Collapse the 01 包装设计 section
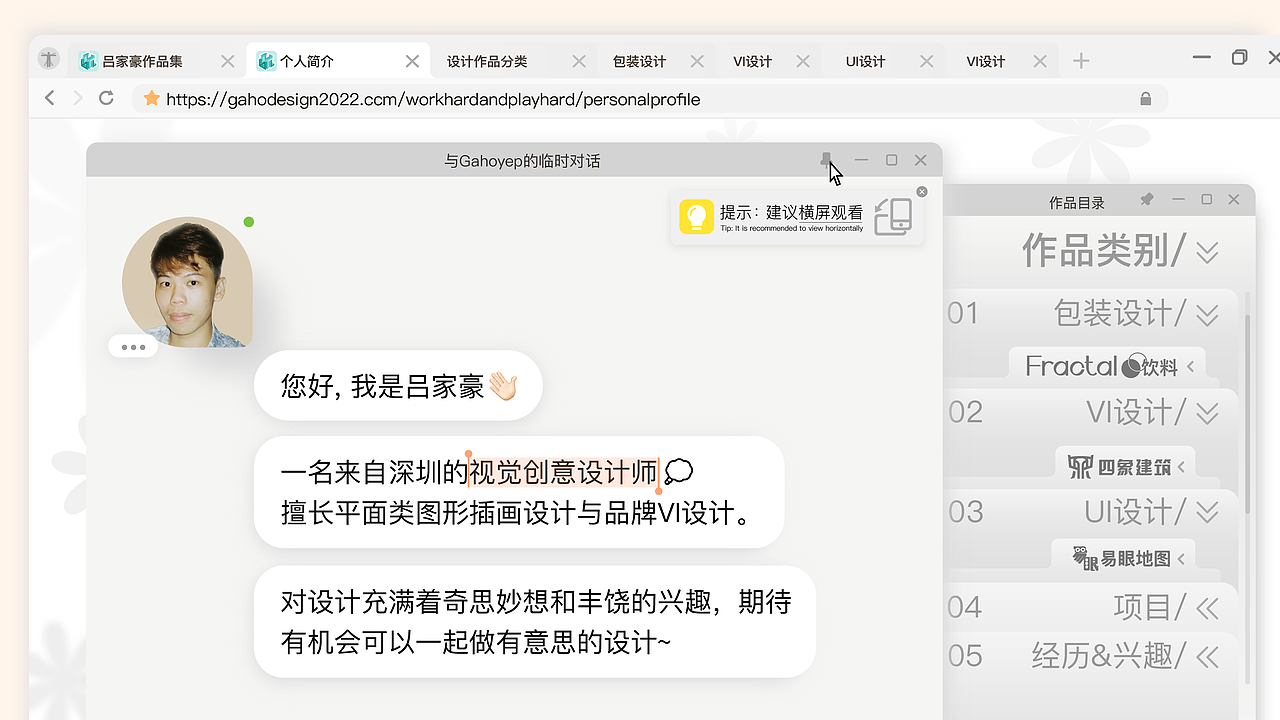Image resolution: width=1280 pixels, height=720 pixels. (1207, 315)
